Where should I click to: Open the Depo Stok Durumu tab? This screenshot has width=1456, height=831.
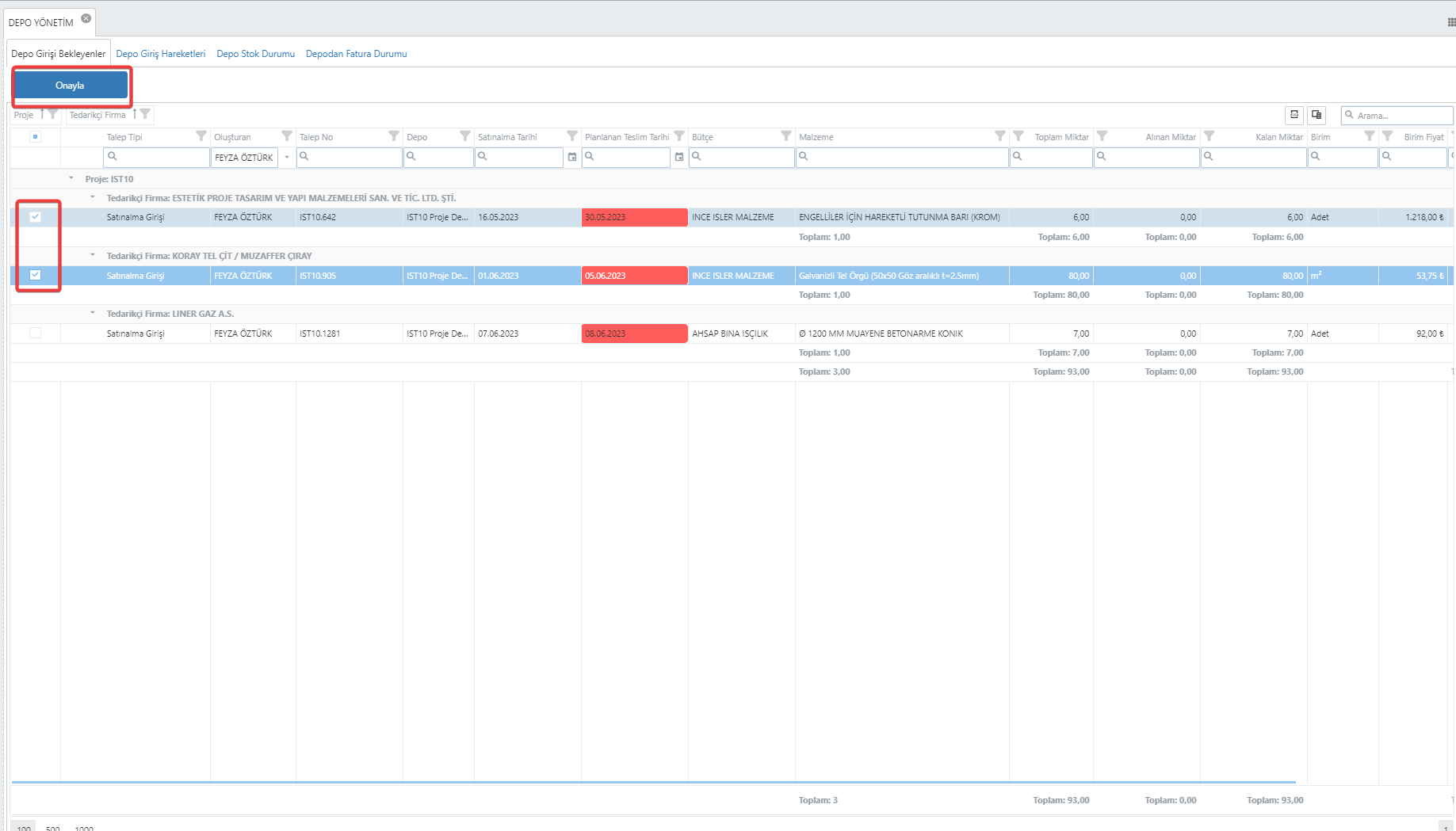click(x=255, y=54)
